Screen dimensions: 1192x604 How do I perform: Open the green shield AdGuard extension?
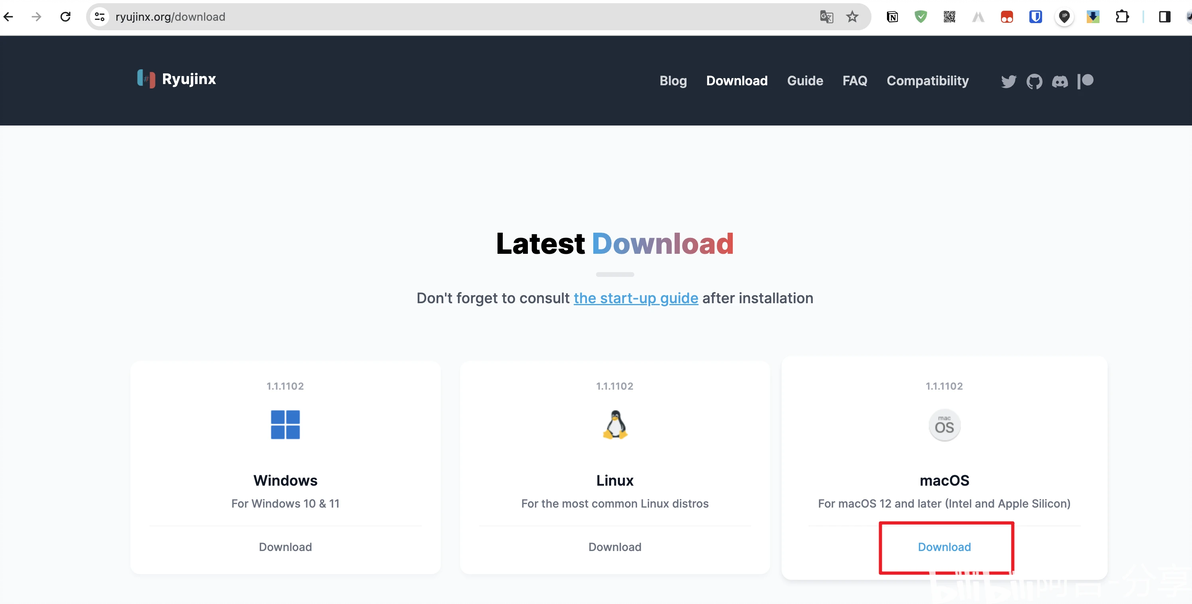(x=921, y=17)
